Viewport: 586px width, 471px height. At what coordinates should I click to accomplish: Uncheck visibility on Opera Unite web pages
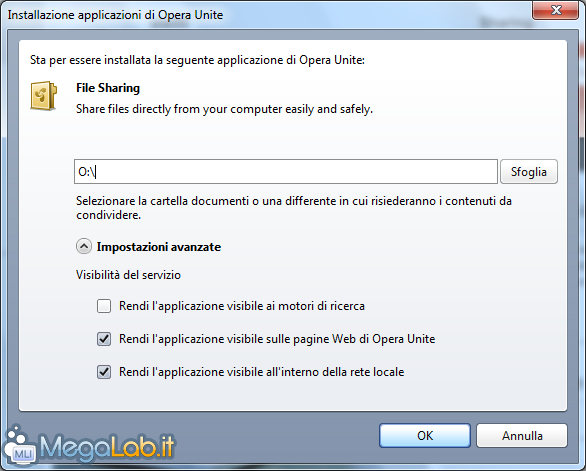click(104, 339)
